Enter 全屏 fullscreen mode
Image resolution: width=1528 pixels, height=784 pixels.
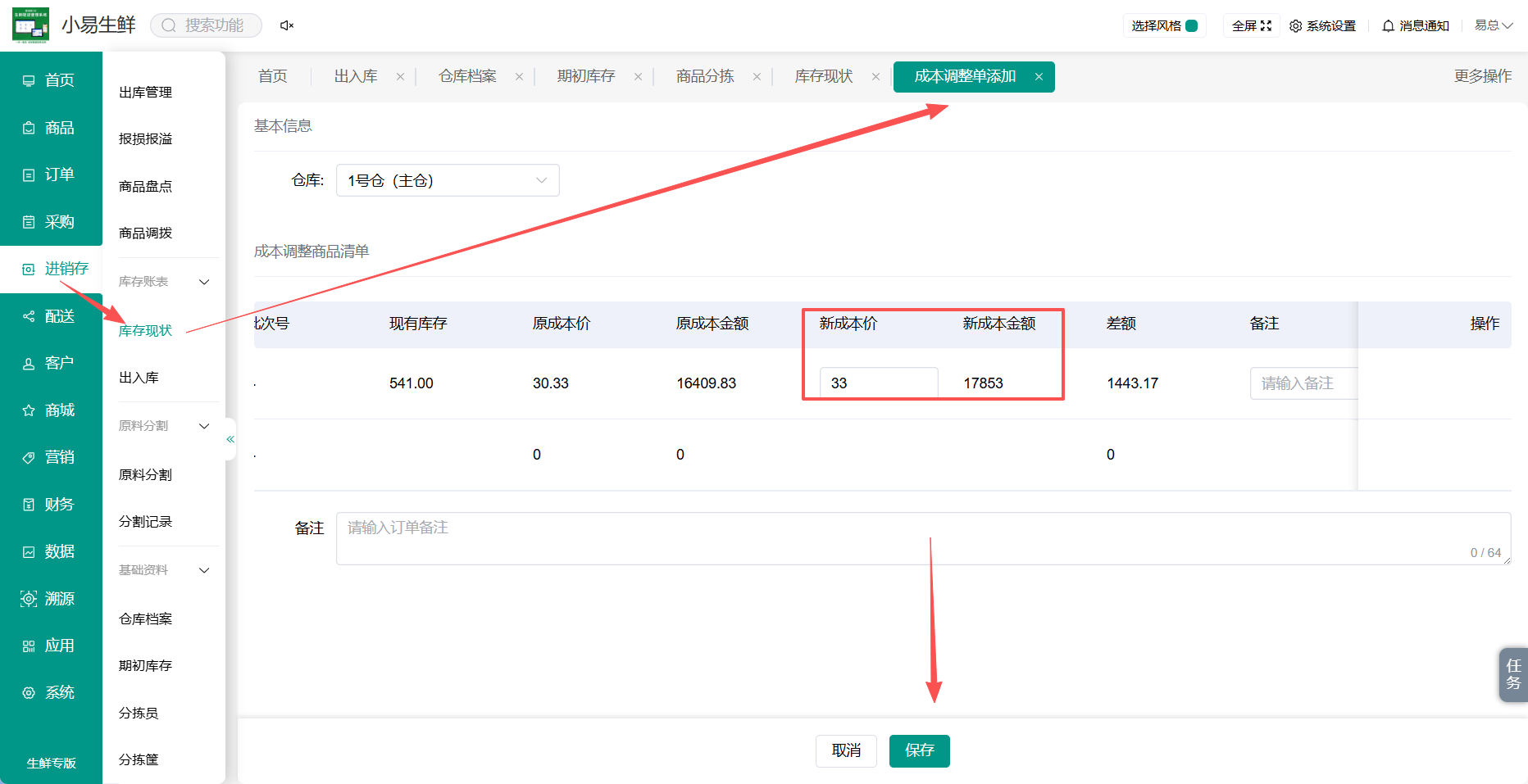tap(1251, 25)
